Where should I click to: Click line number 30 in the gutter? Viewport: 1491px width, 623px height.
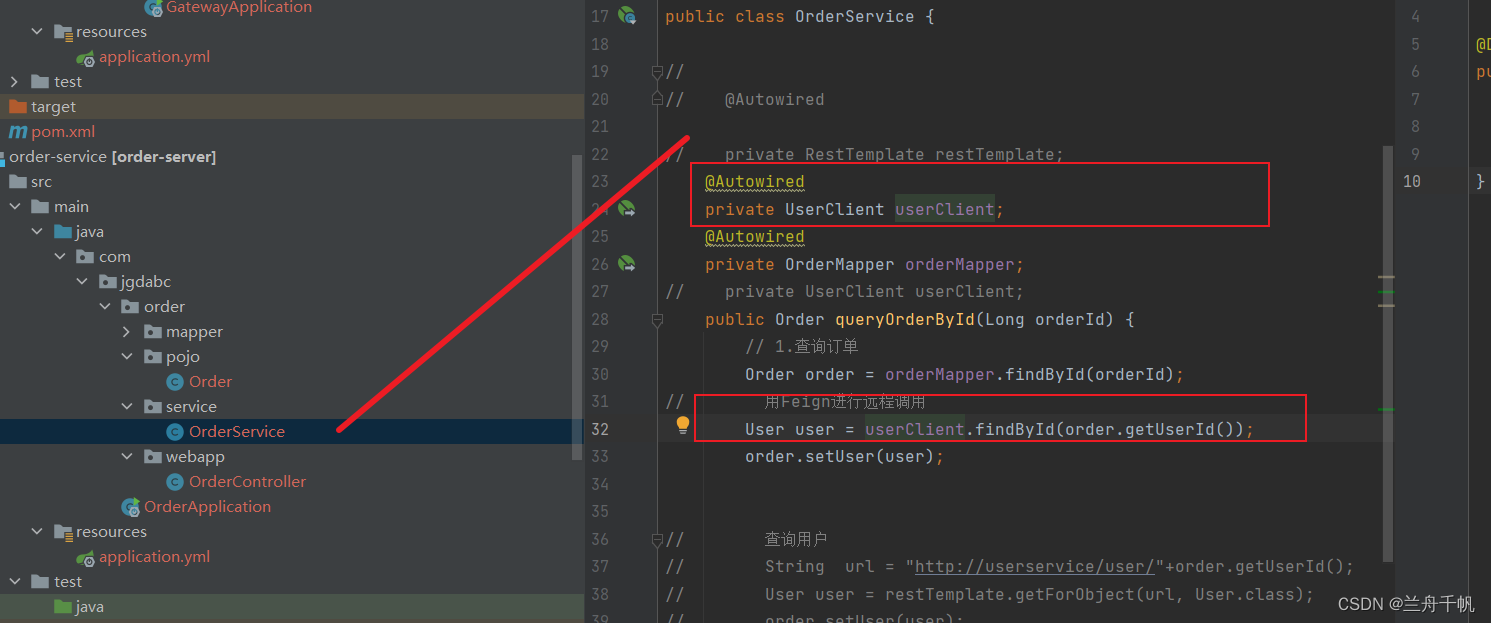tap(599, 374)
